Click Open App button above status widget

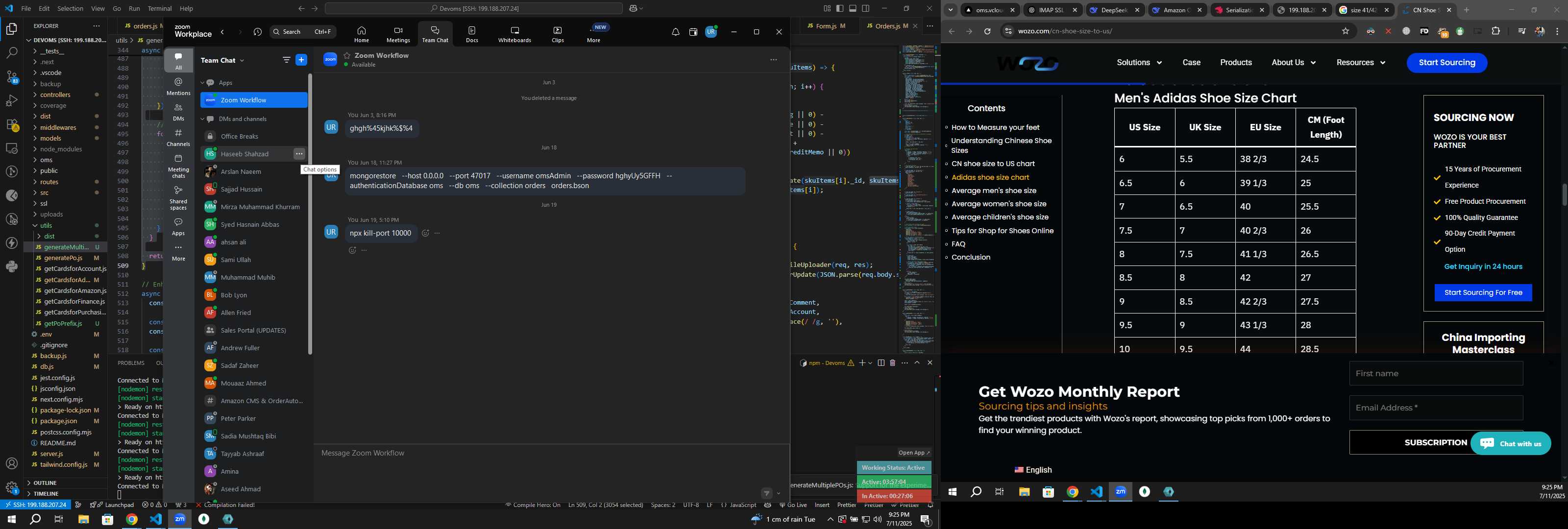(914, 453)
